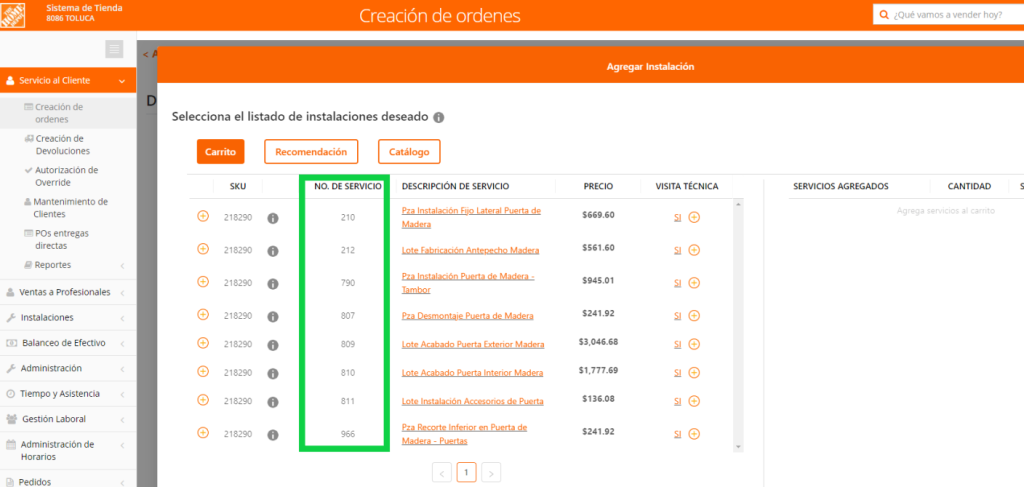Open Pza Instalación Fijo Lateral Puerta link

[x=471, y=217]
